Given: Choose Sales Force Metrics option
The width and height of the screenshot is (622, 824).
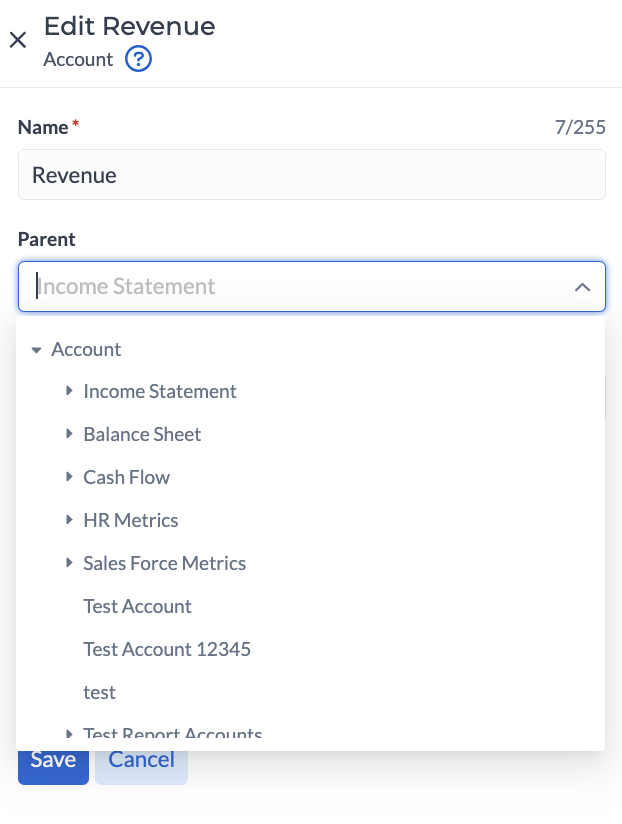Looking at the screenshot, I should (x=165, y=563).
